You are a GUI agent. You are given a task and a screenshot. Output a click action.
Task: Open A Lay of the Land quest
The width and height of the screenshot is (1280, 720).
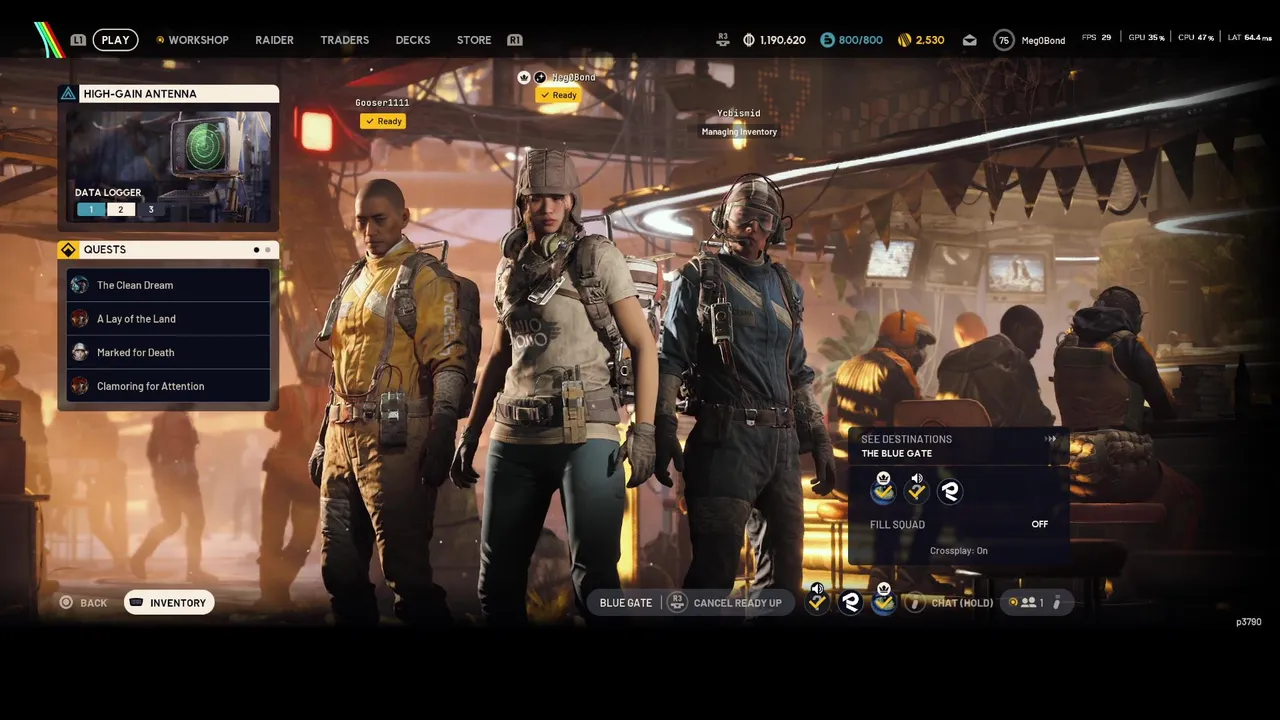coord(168,319)
